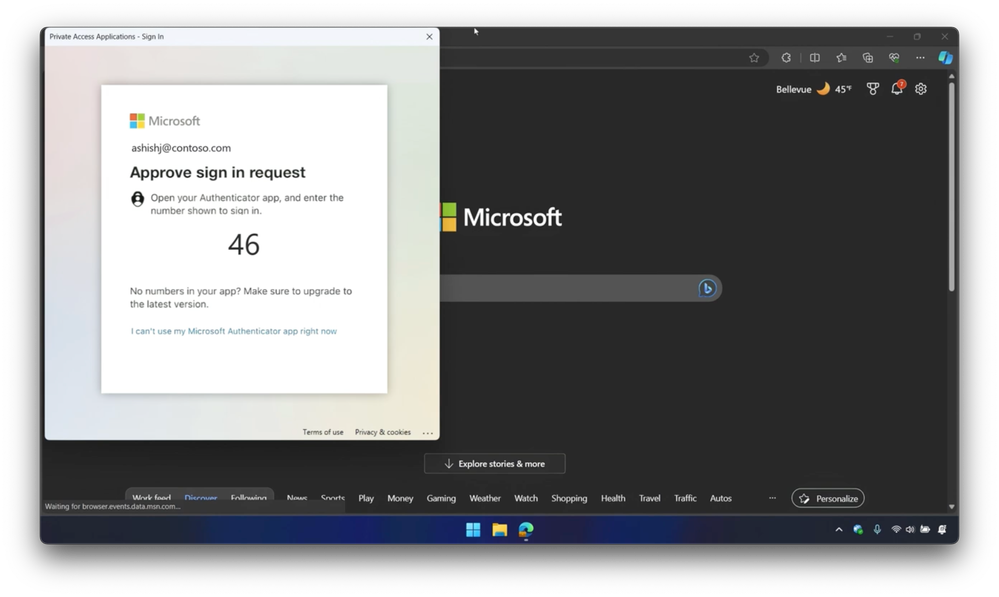Click 'I can't use my Microsoft Authenticator app' link
The image size is (999, 597).
[234, 331]
